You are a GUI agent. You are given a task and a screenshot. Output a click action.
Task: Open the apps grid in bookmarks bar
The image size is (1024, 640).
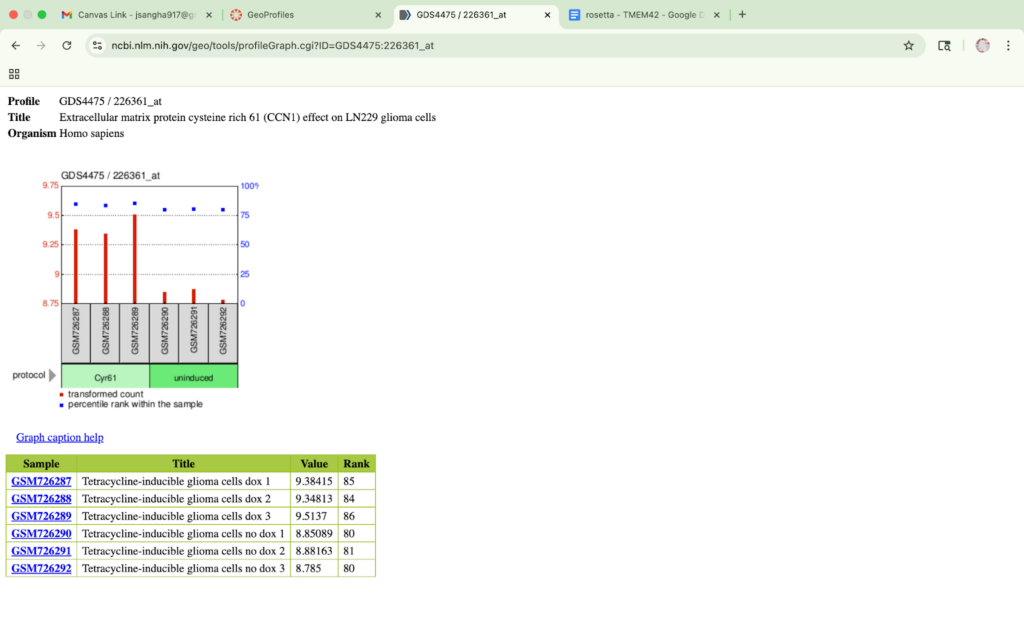point(14,74)
